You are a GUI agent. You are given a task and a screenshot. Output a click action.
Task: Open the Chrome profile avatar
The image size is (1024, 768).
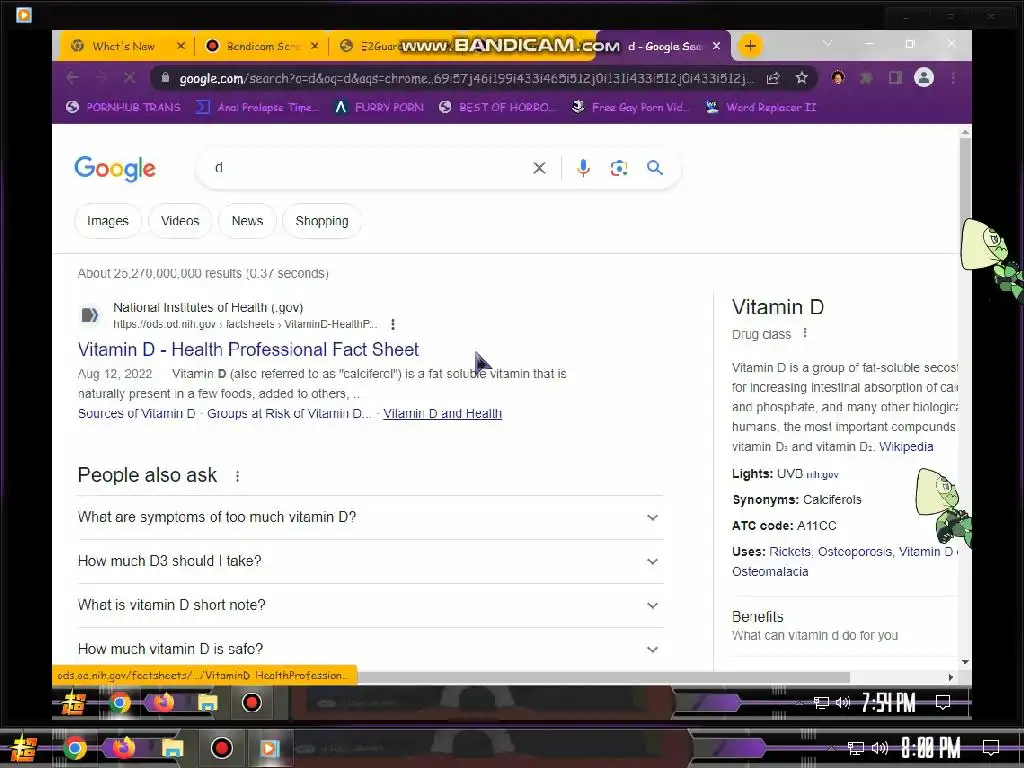click(923, 78)
